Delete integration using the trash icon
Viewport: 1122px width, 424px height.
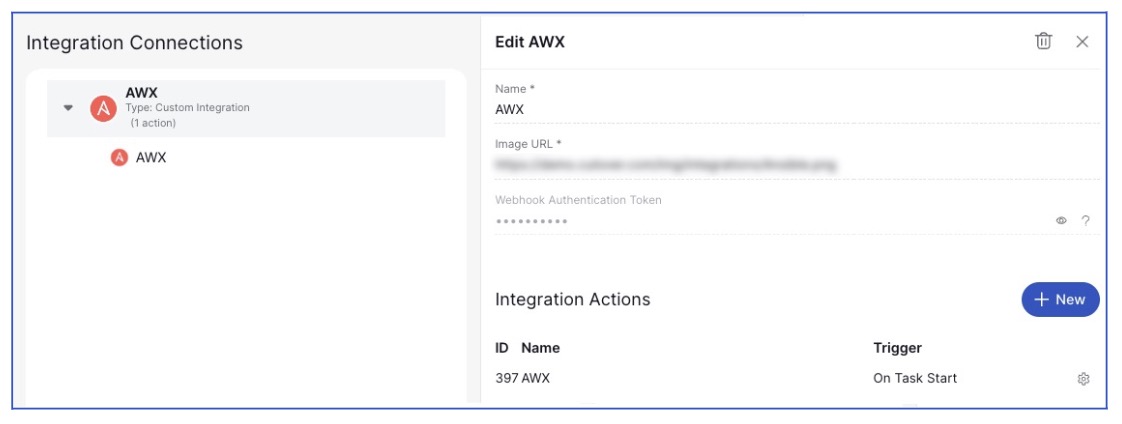click(x=1043, y=41)
